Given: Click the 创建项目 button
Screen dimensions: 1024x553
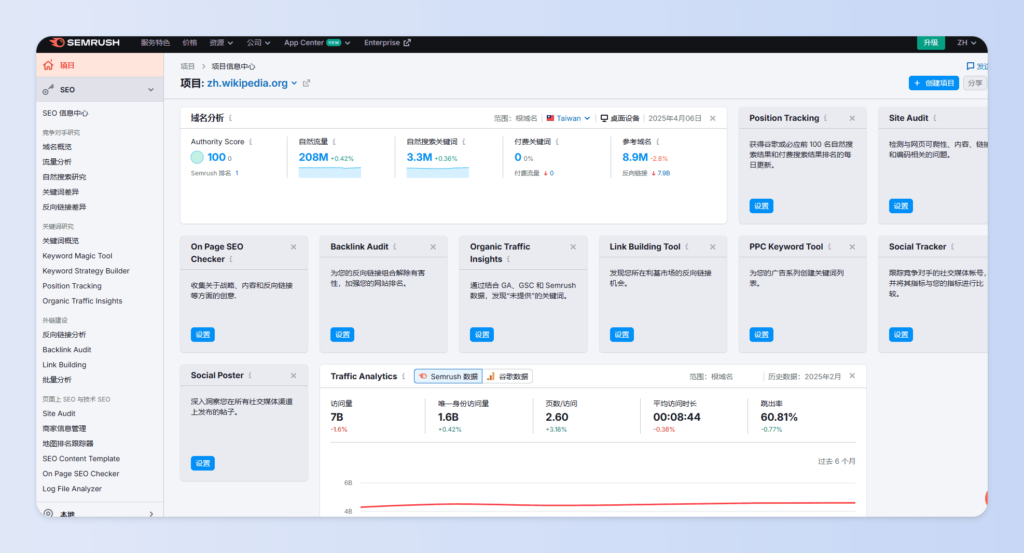Looking at the screenshot, I should [933, 83].
